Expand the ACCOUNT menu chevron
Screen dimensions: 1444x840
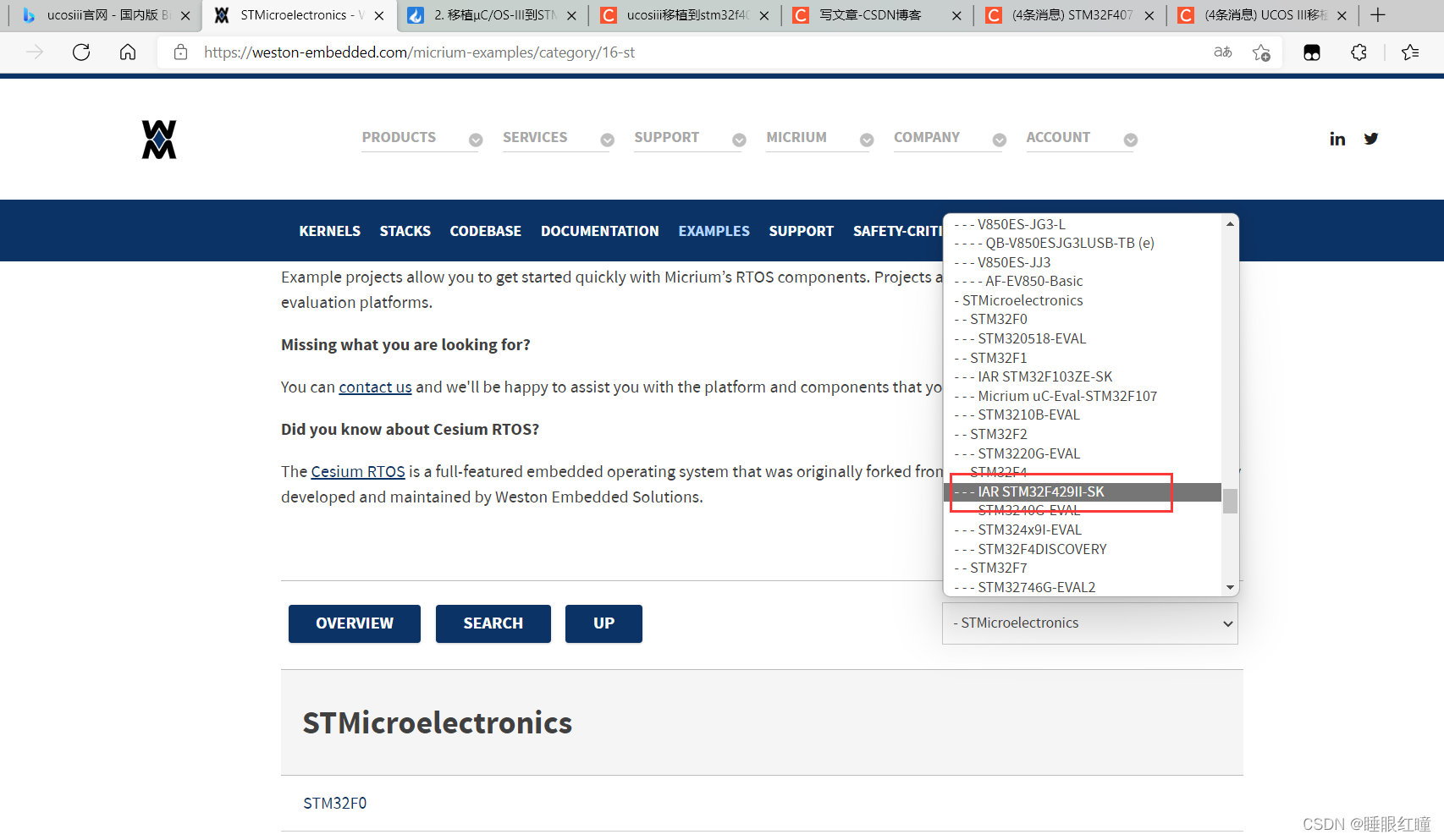click(1131, 140)
